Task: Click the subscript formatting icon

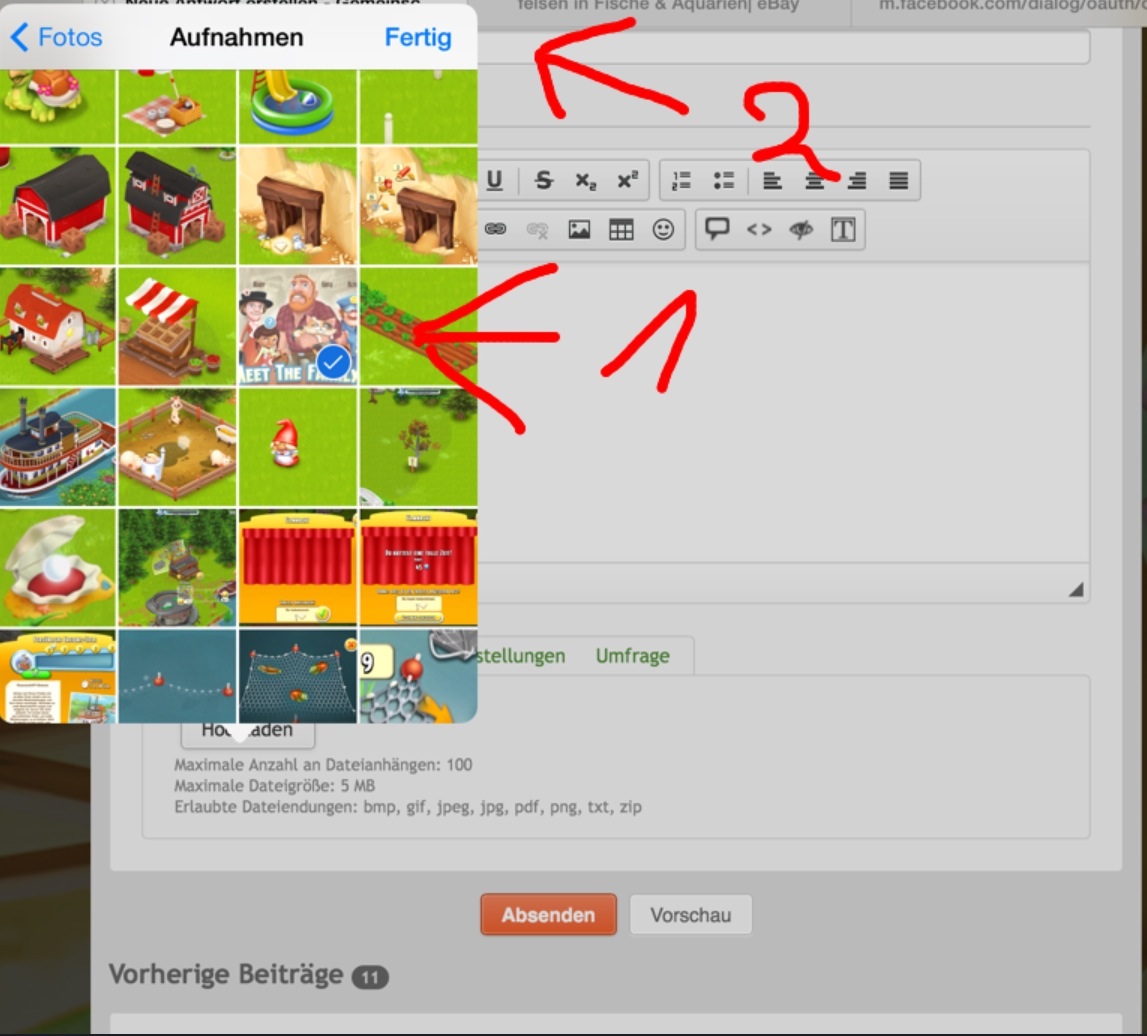Action: [584, 180]
